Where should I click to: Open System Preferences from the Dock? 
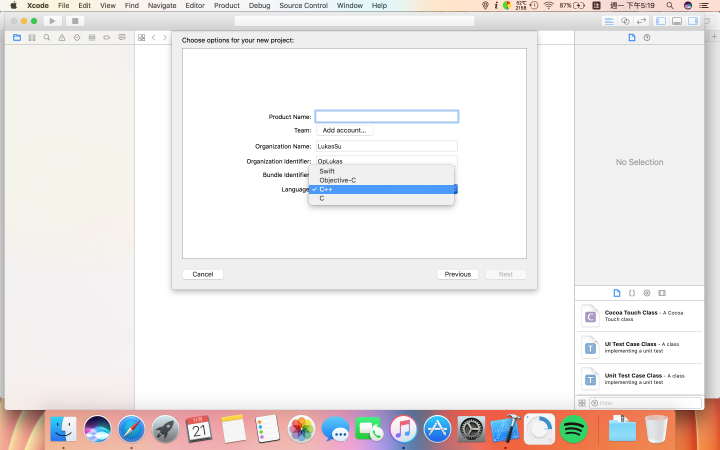[471, 429]
